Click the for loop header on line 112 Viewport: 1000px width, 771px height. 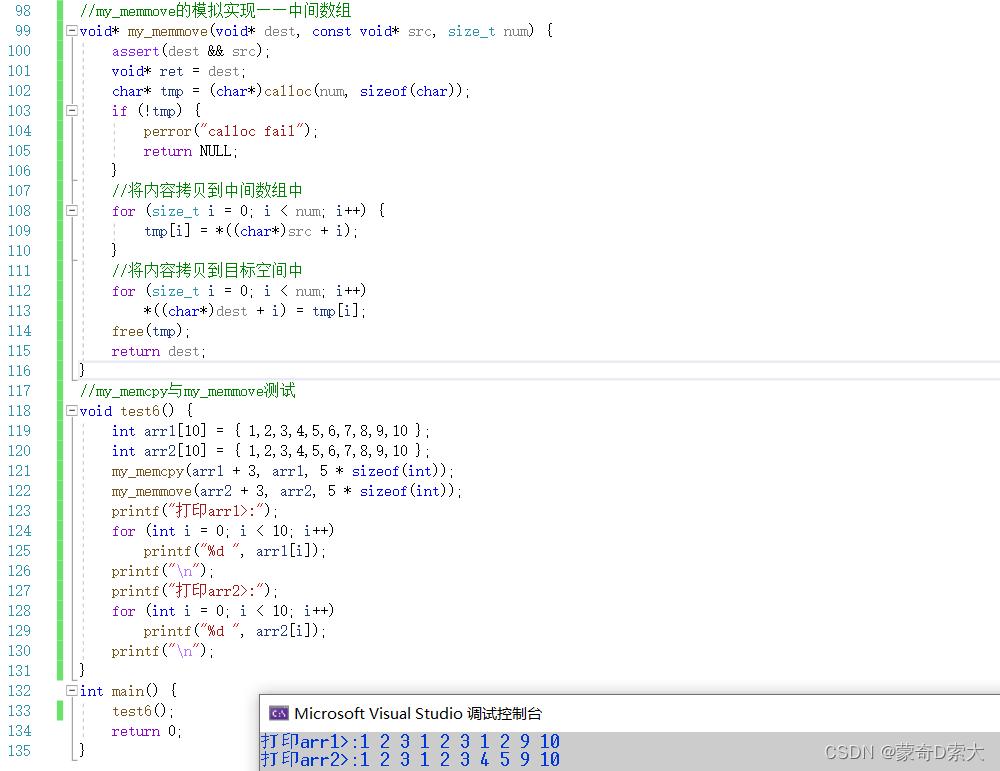click(239, 291)
